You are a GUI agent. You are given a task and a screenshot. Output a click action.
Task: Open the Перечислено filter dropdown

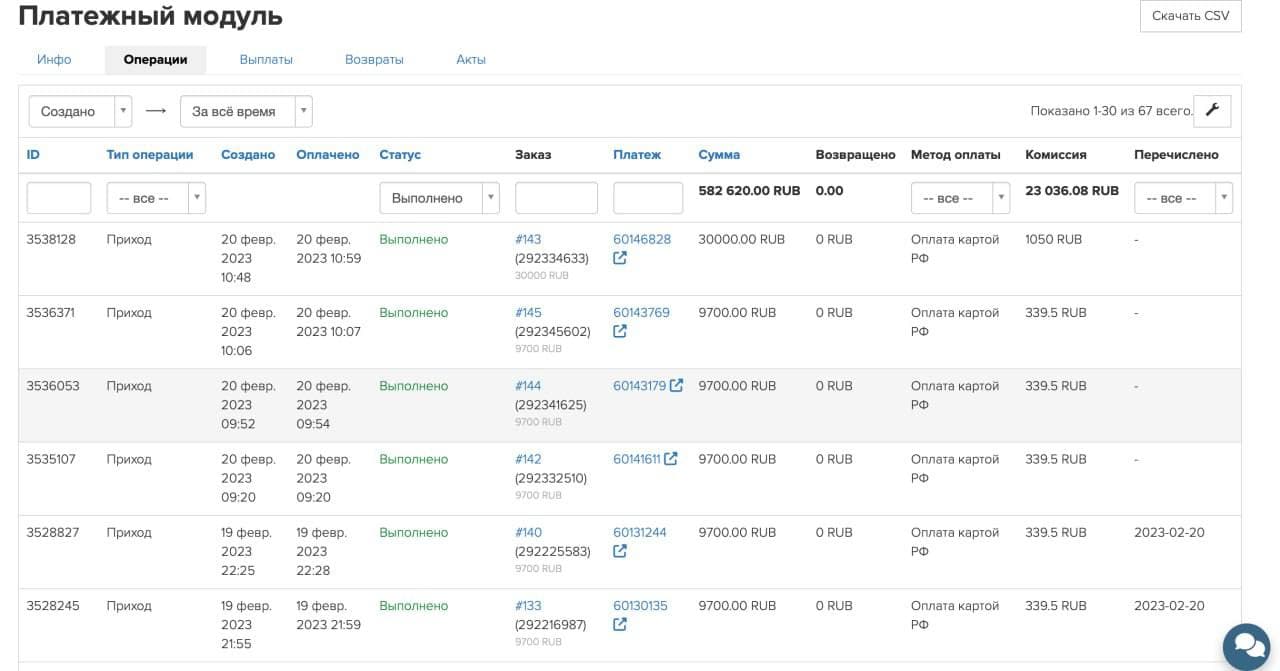tap(1183, 198)
